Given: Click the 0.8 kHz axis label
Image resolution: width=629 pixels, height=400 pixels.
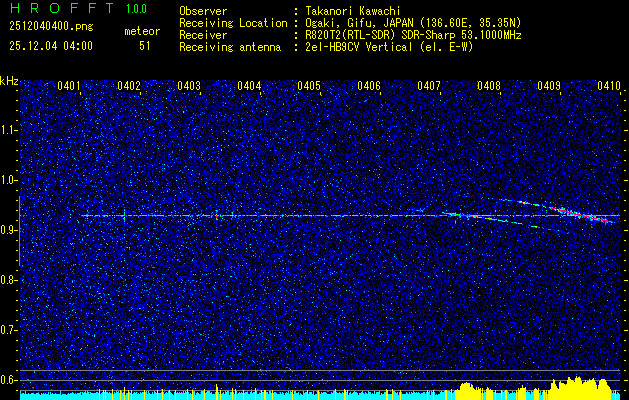Looking at the screenshot, I should tap(7, 280).
